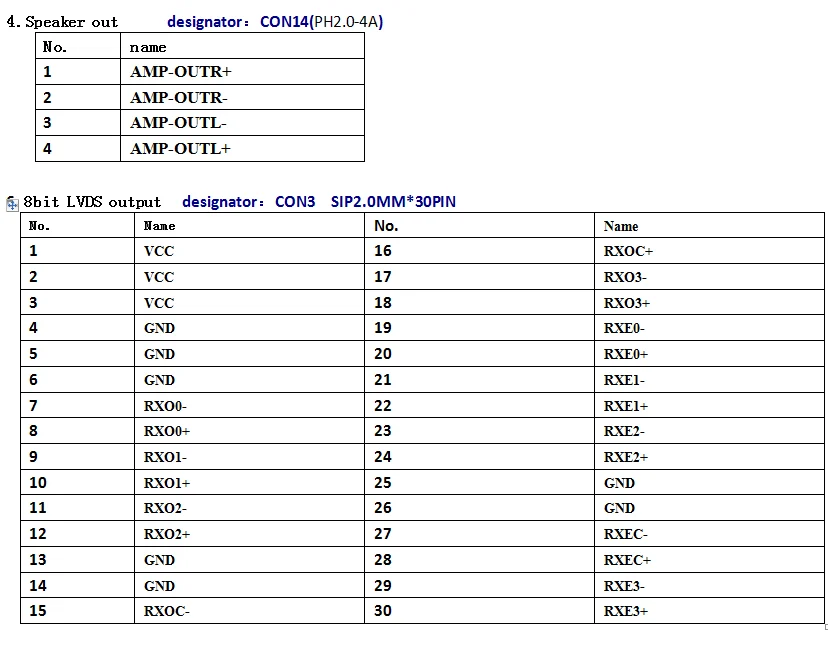Click the GND cell in row 13

(x=249, y=560)
